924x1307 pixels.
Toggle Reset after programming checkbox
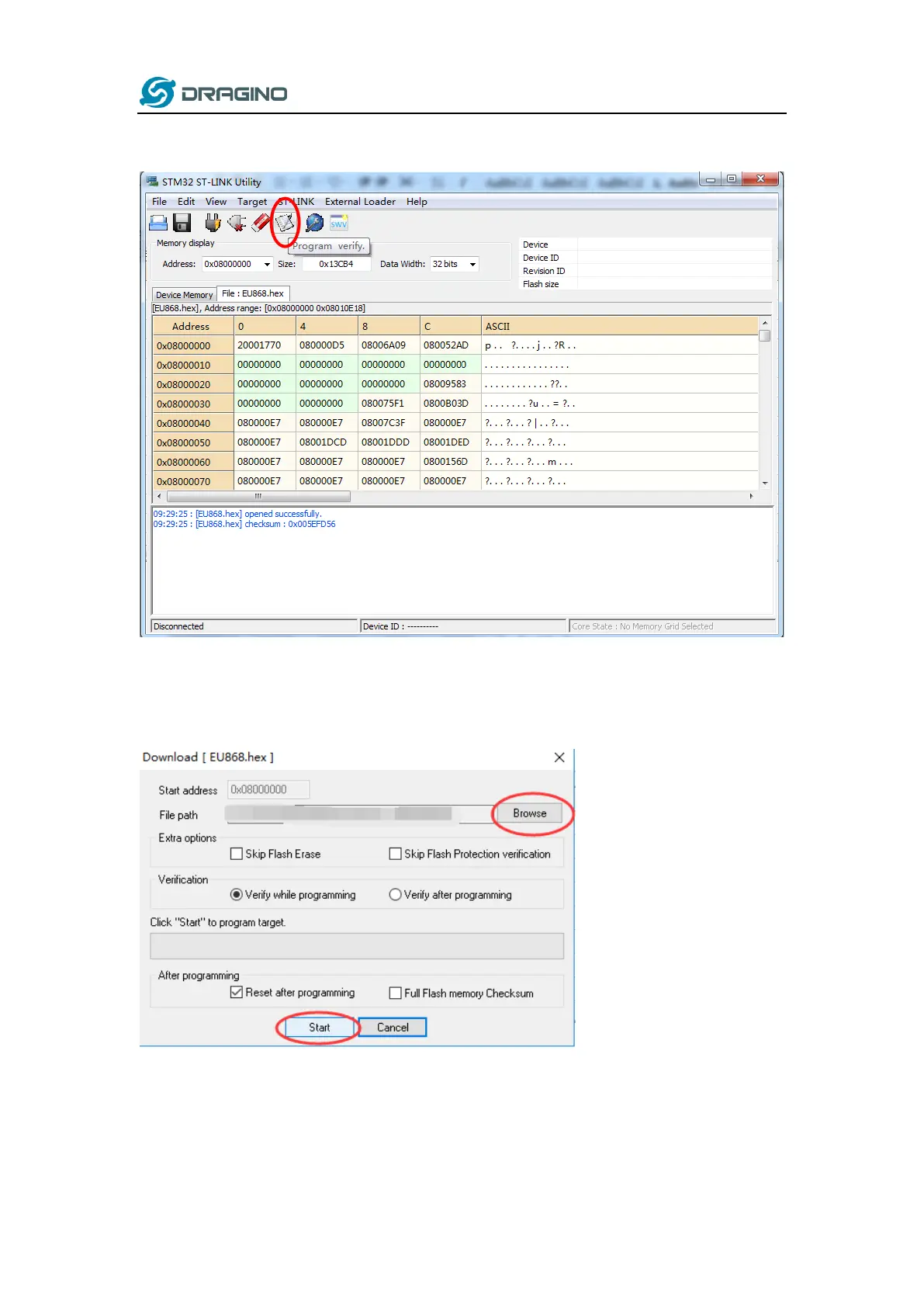click(x=237, y=993)
